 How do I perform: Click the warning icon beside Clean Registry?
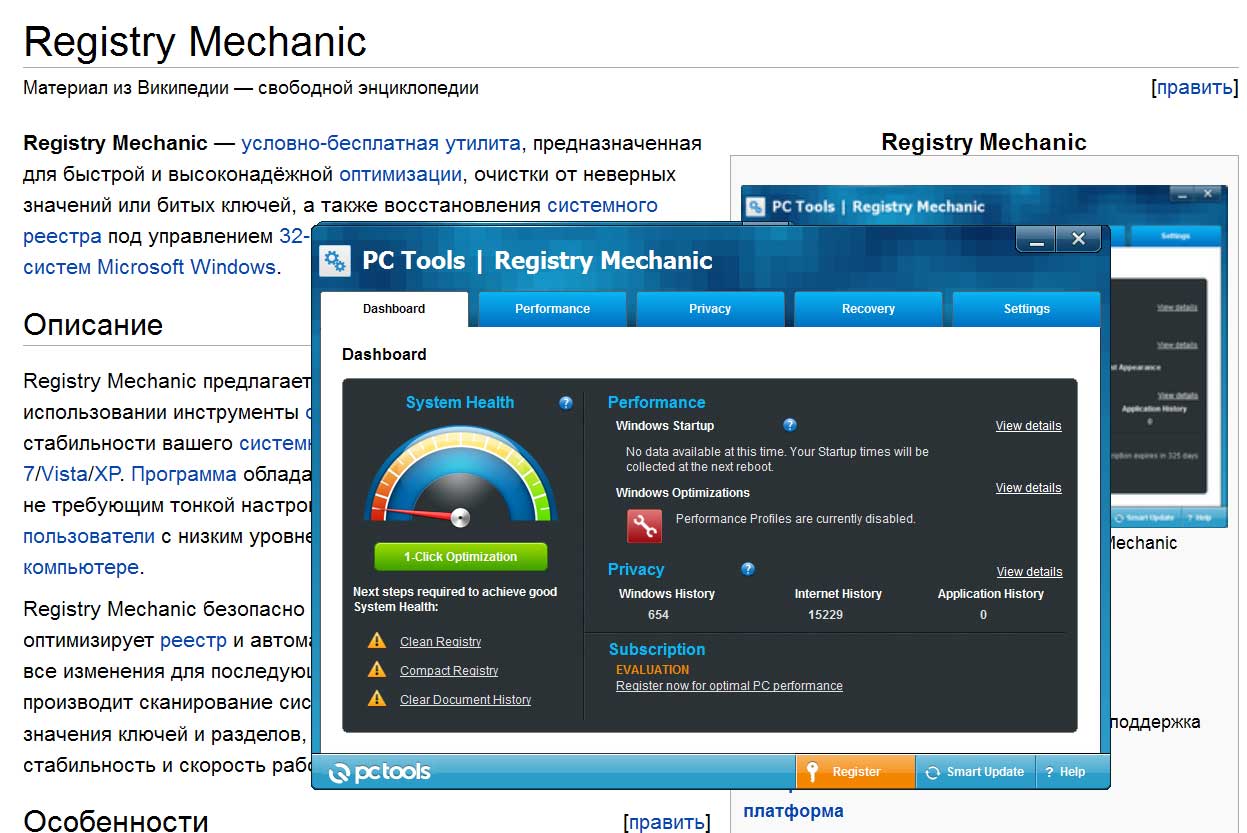377,640
